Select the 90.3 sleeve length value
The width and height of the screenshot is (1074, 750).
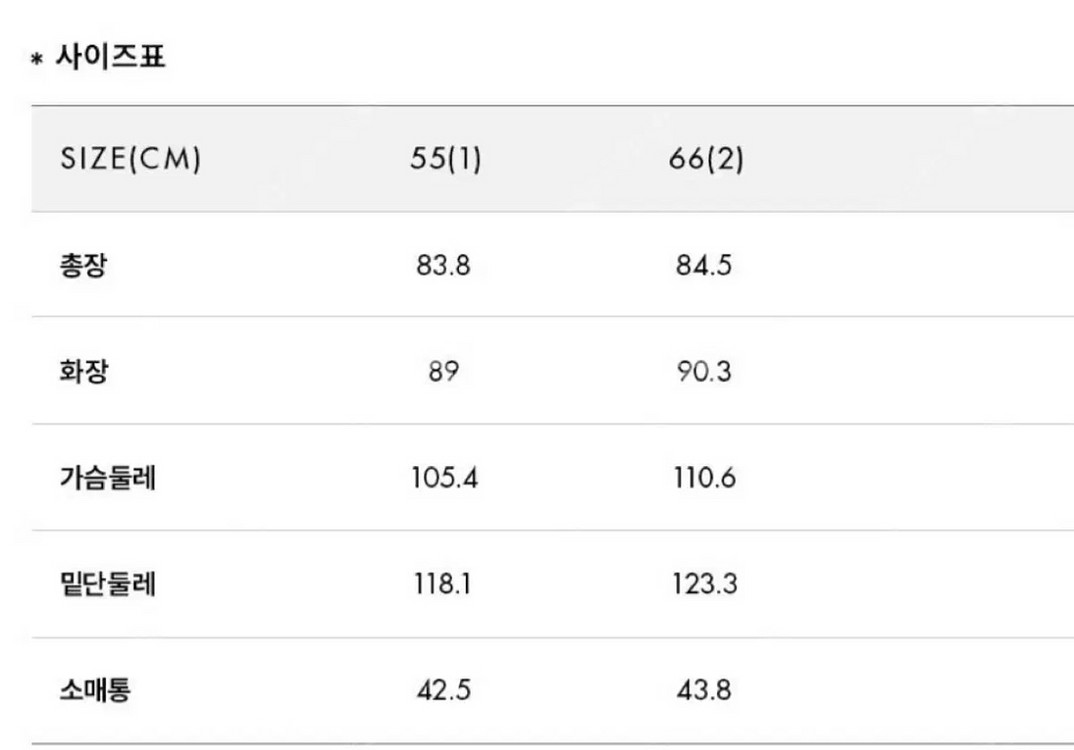[x=705, y=372]
